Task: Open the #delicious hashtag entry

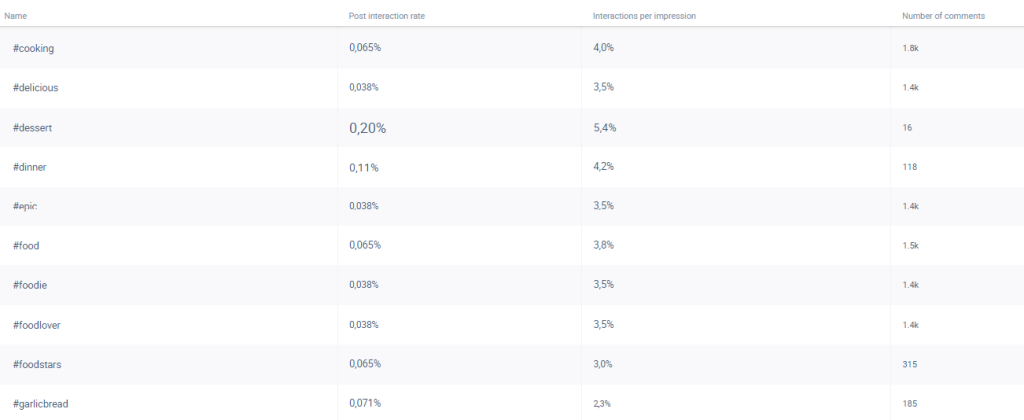Action: [36, 88]
